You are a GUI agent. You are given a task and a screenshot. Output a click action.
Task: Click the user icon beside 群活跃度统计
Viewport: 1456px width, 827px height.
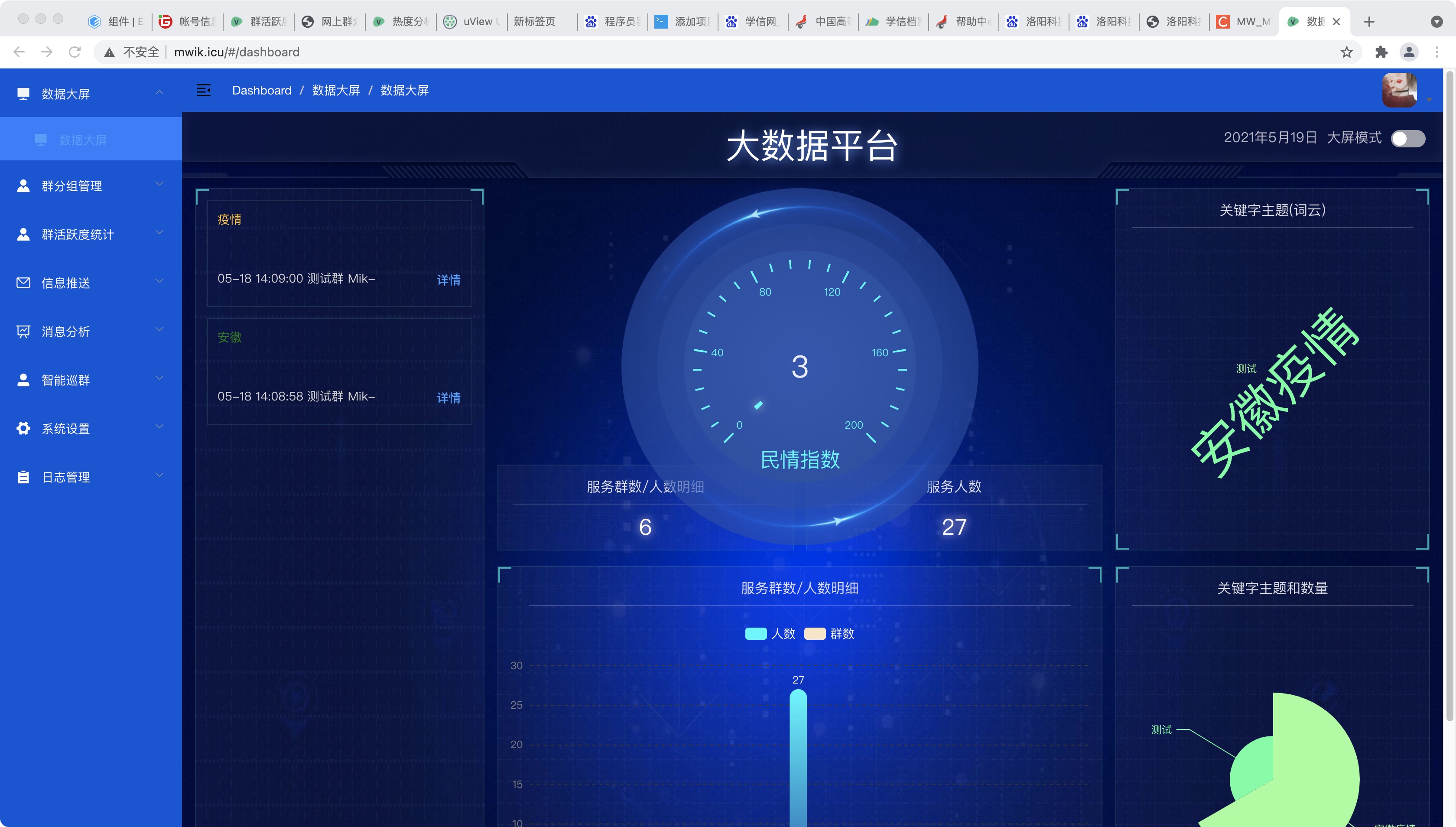[x=23, y=234]
